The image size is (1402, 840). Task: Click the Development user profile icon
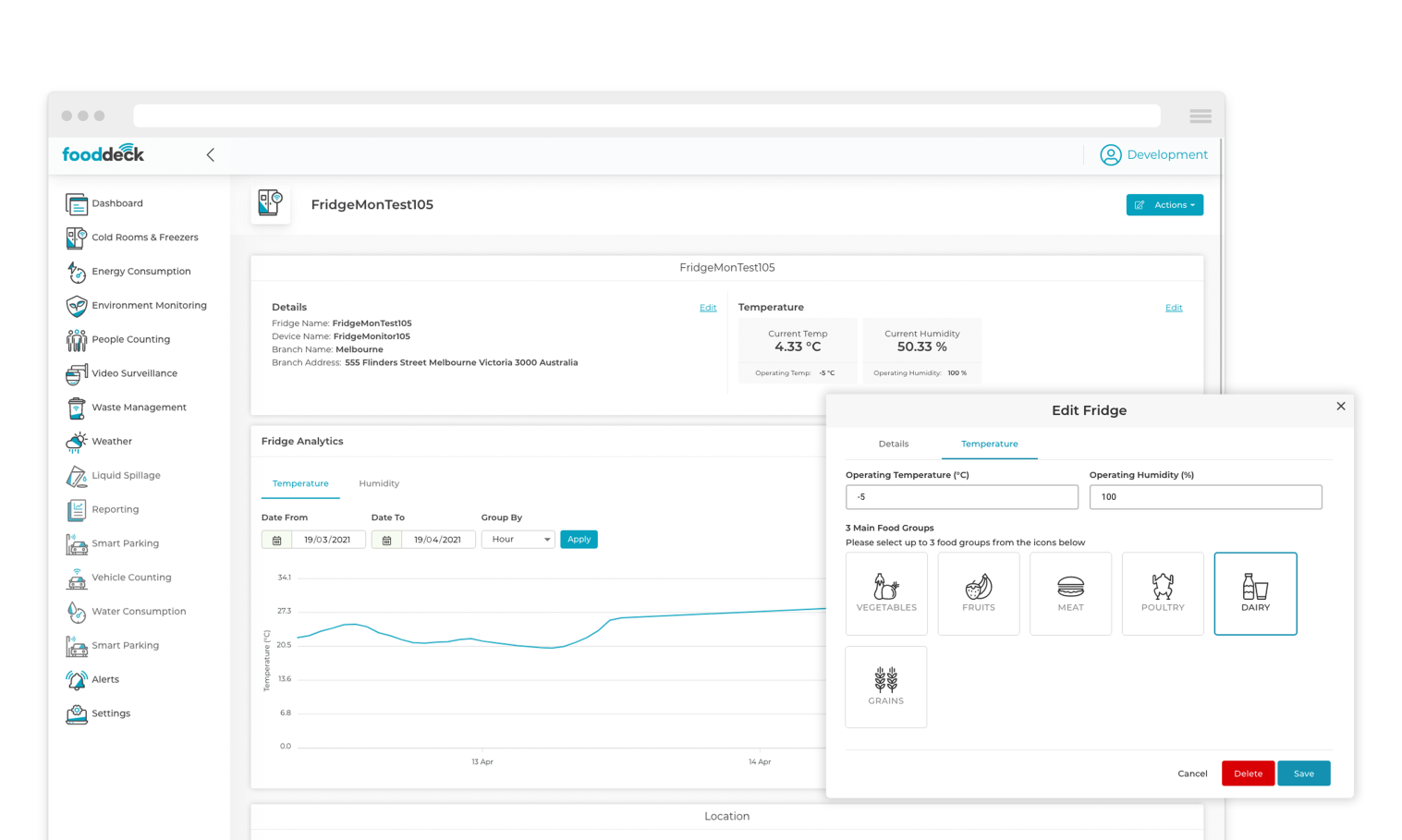click(x=1110, y=155)
